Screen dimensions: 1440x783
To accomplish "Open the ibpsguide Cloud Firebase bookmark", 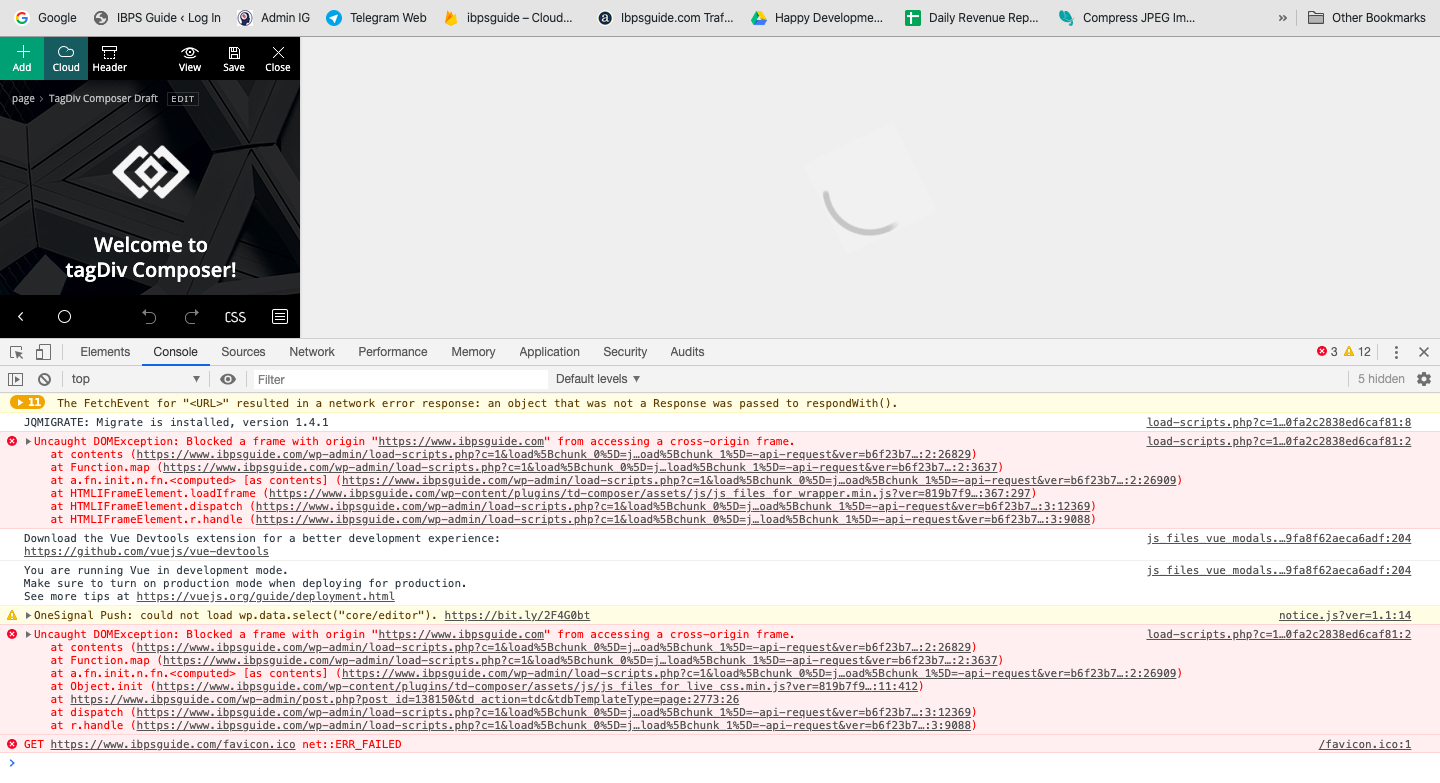I will tap(508, 18).
